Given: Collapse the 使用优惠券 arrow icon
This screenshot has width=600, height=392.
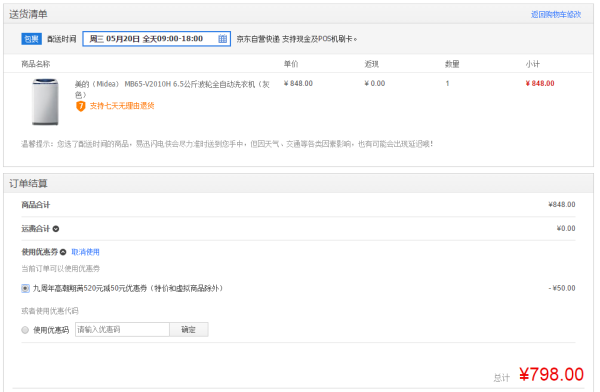Looking at the screenshot, I should pyautogui.click(x=63, y=252).
